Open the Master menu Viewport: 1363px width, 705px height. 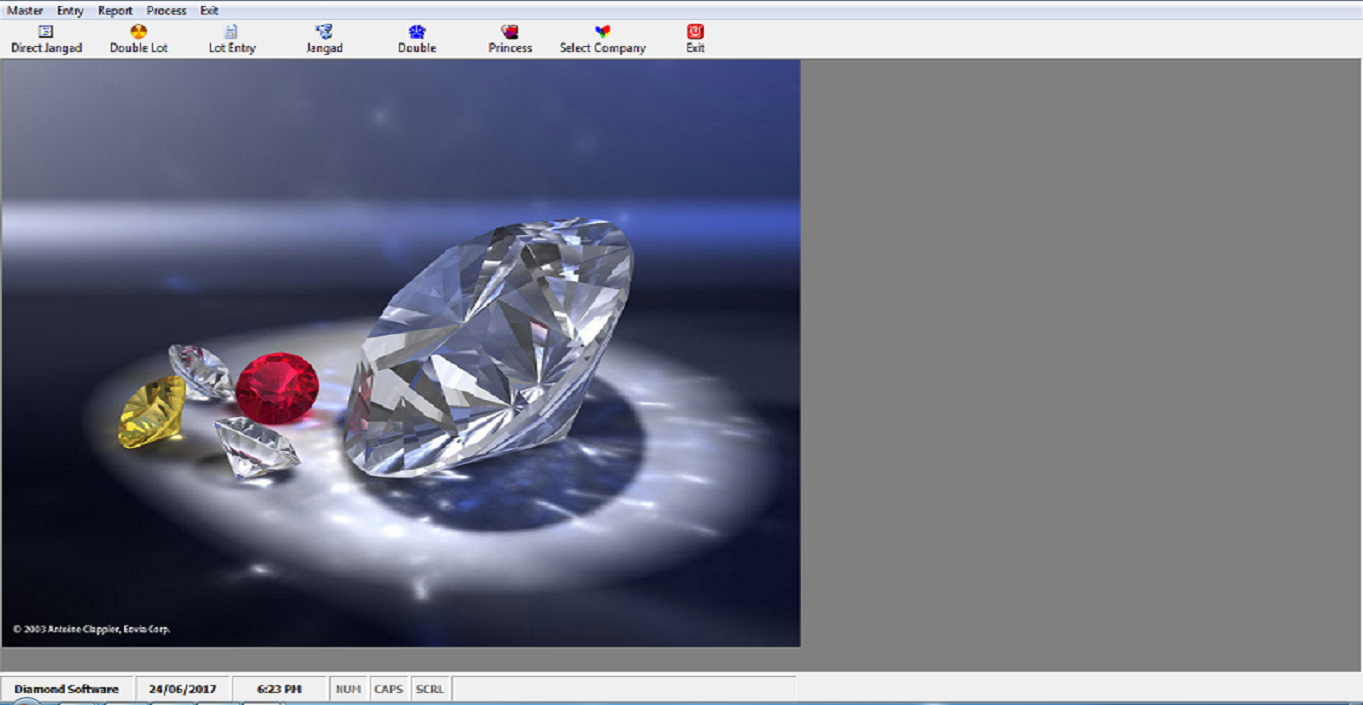click(x=25, y=10)
